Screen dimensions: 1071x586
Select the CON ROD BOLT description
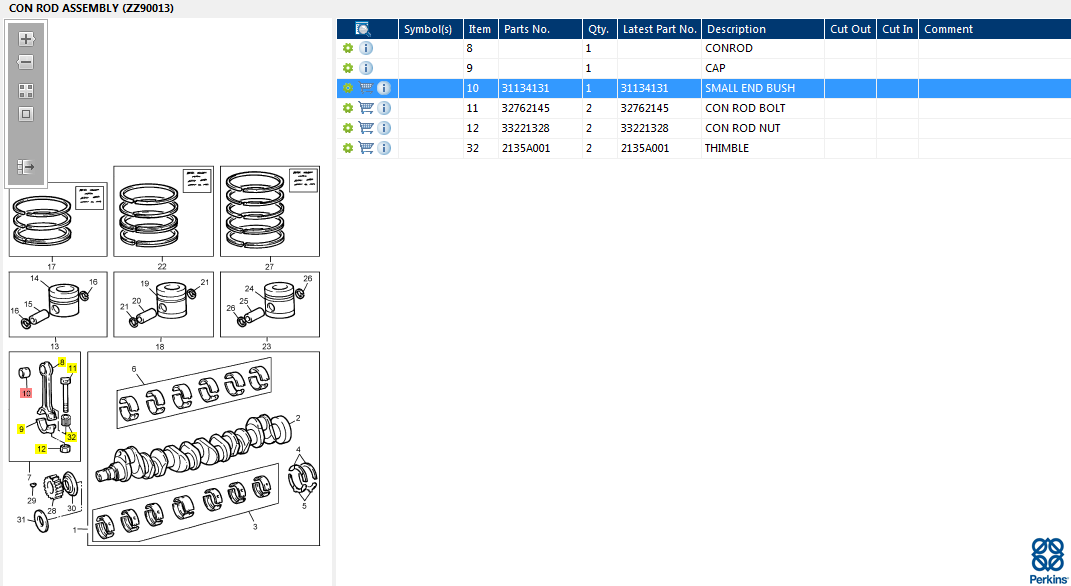click(763, 108)
